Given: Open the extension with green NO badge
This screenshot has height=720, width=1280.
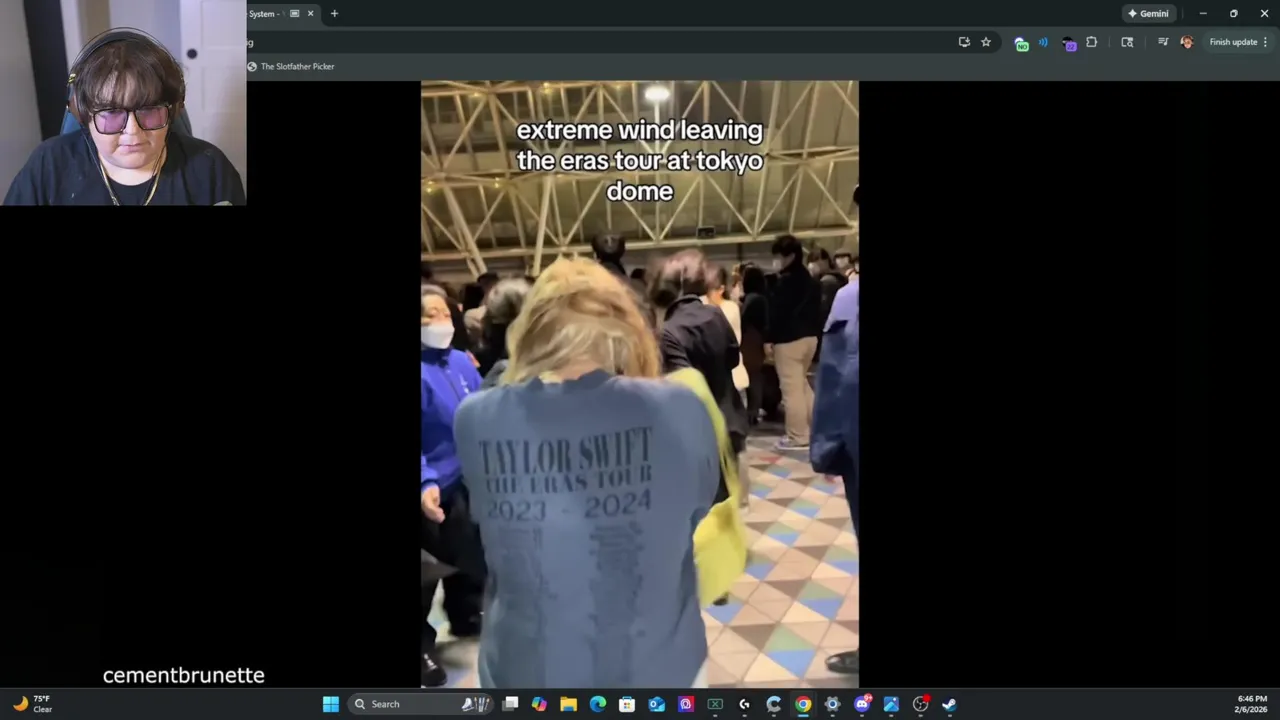Looking at the screenshot, I should click(x=1021, y=43).
